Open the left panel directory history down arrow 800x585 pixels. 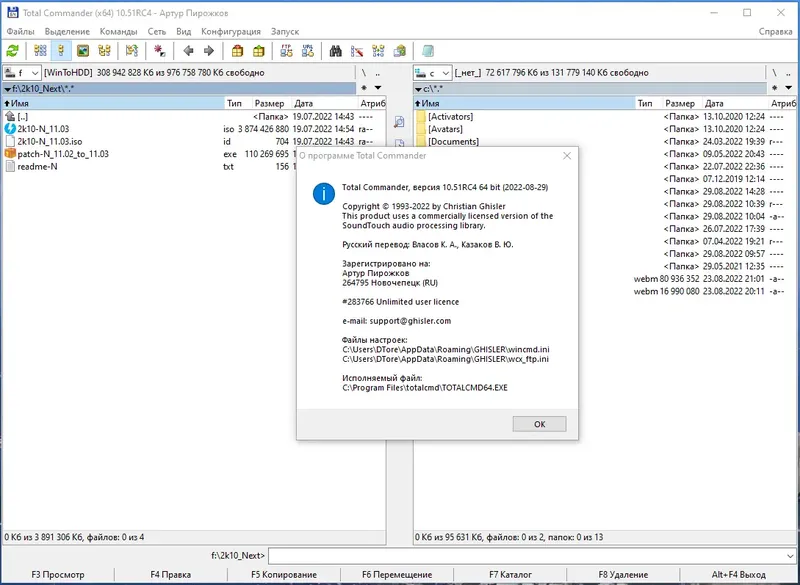click(378, 88)
